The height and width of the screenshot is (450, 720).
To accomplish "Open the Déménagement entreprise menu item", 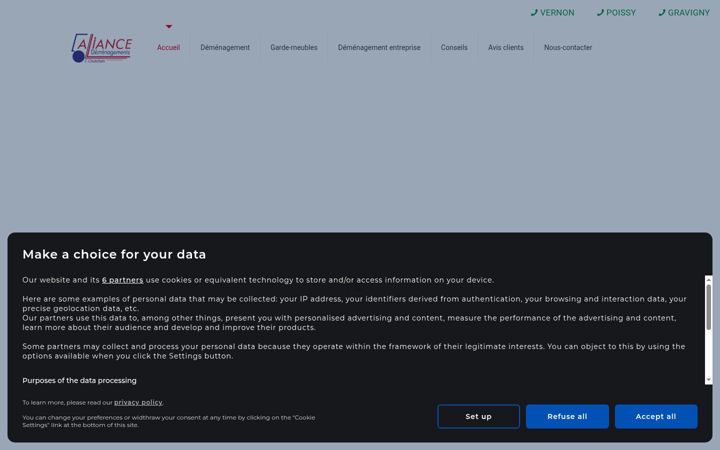I will click(379, 47).
